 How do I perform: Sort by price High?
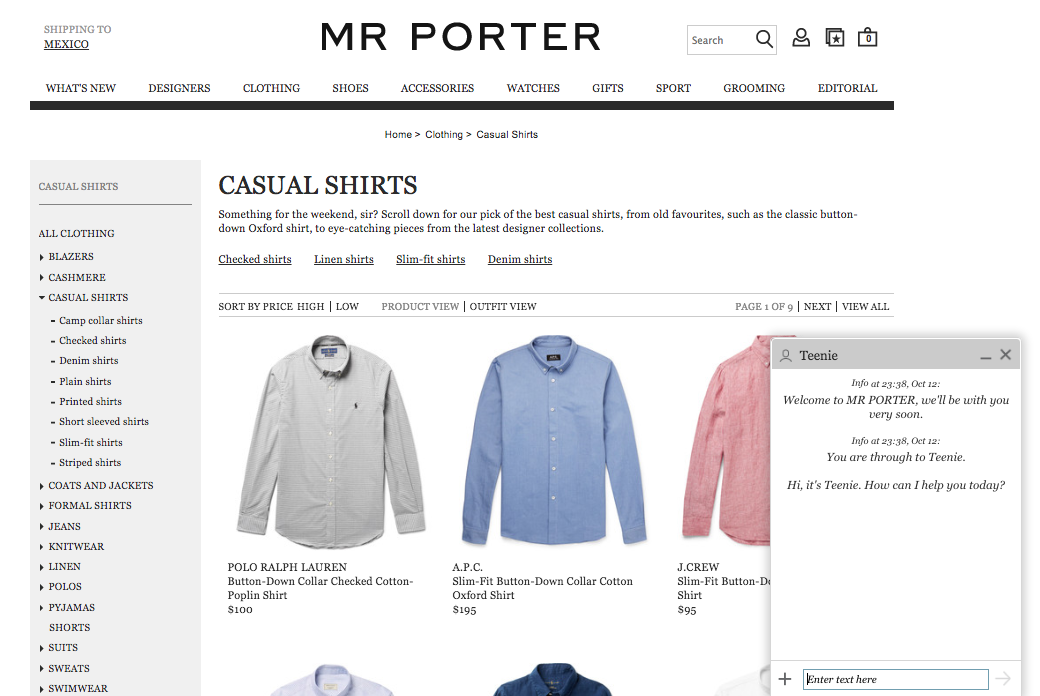click(x=310, y=307)
